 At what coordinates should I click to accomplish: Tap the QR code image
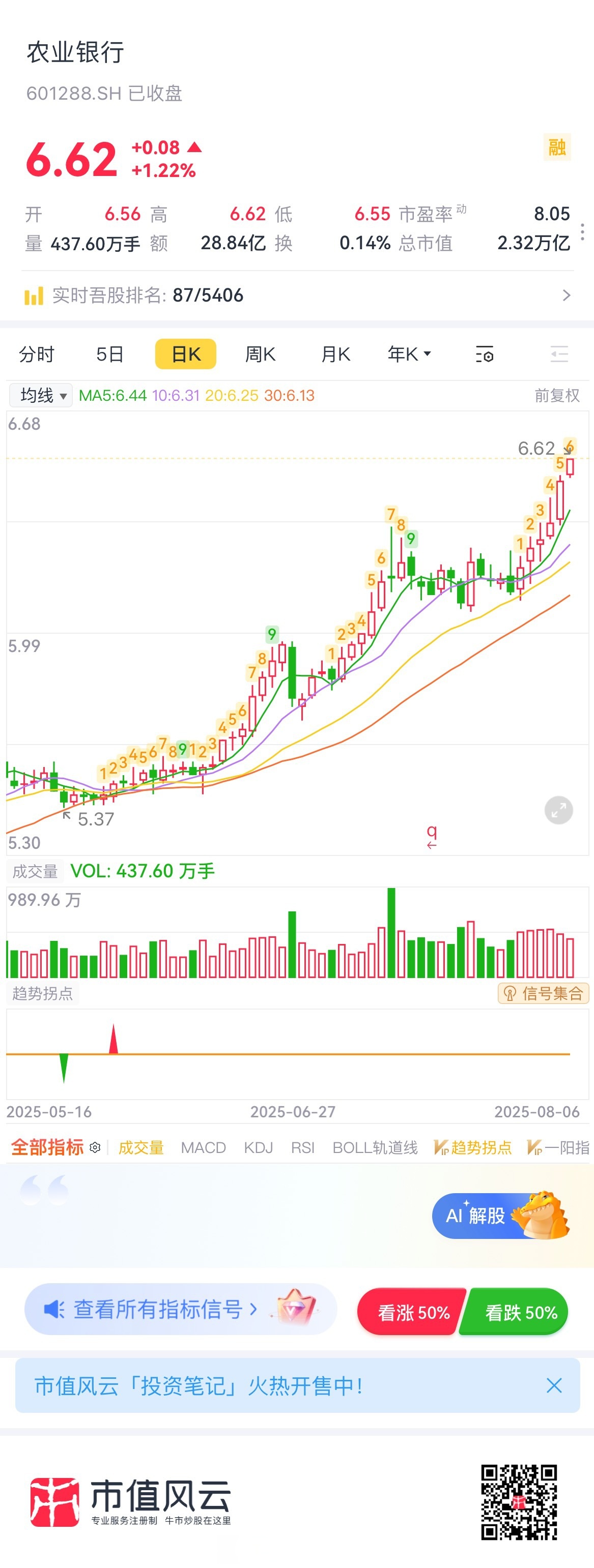[x=519, y=1502]
